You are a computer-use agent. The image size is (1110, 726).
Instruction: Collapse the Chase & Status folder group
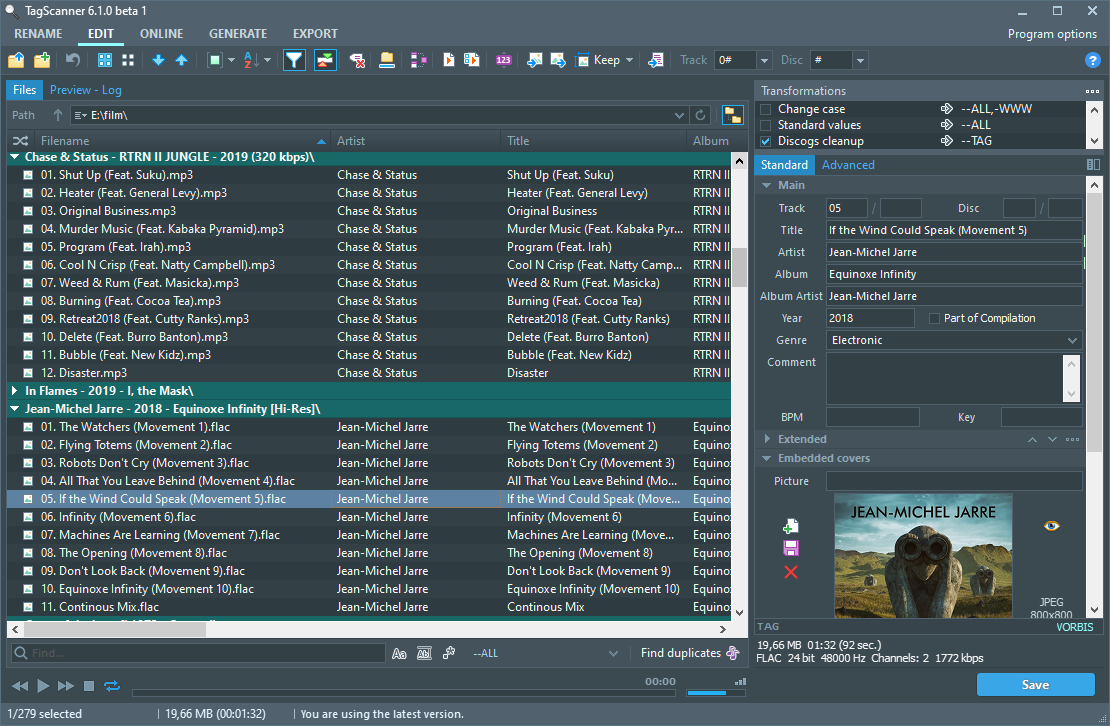click(x=14, y=157)
